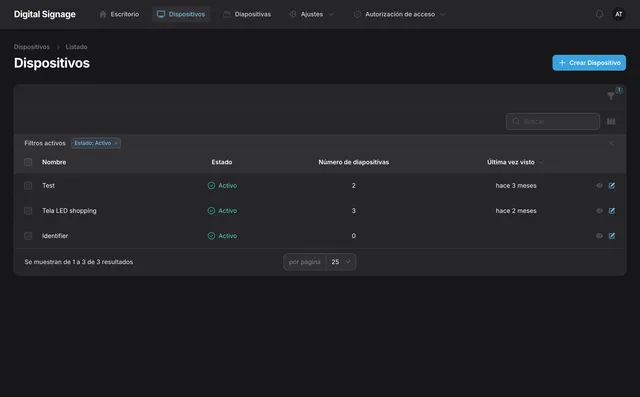640x397 pixels.
Task: View the Test device via eye icon
Action: pyautogui.click(x=599, y=186)
